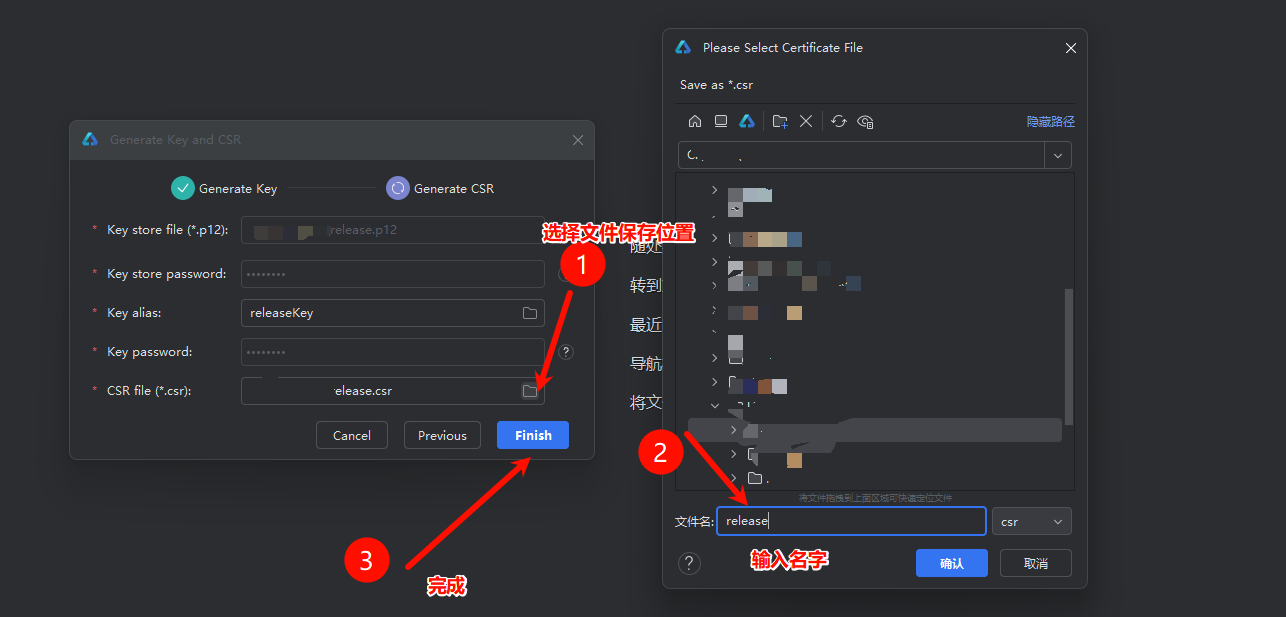Toggle show hidden files eye icon
Viewport: 1286px width, 617px height.
click(866, 121)
